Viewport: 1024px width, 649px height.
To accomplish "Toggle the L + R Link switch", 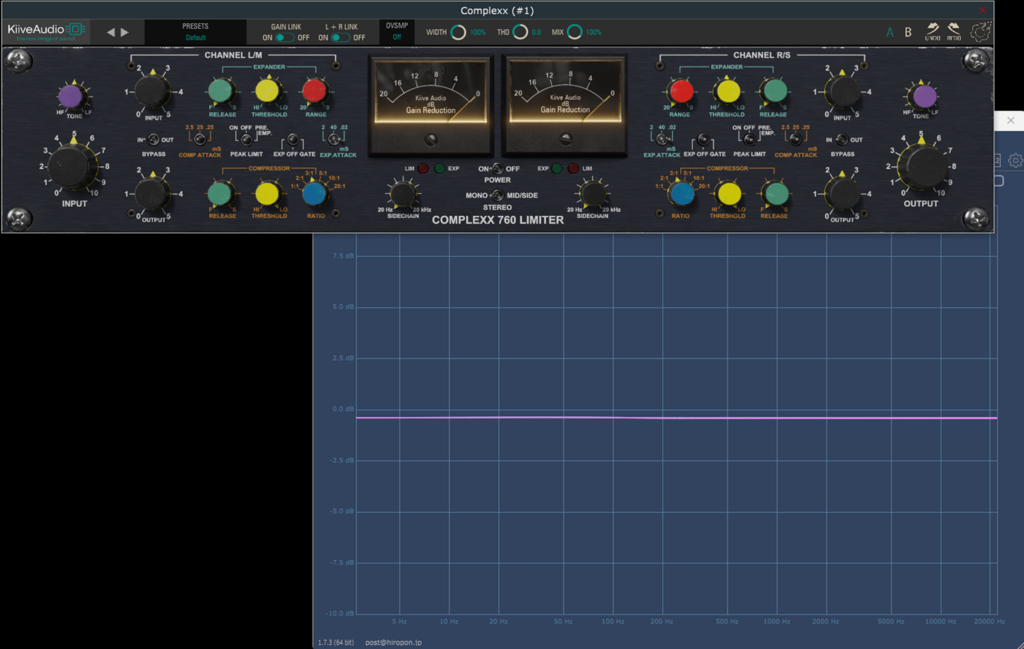I will click(340, 38).
